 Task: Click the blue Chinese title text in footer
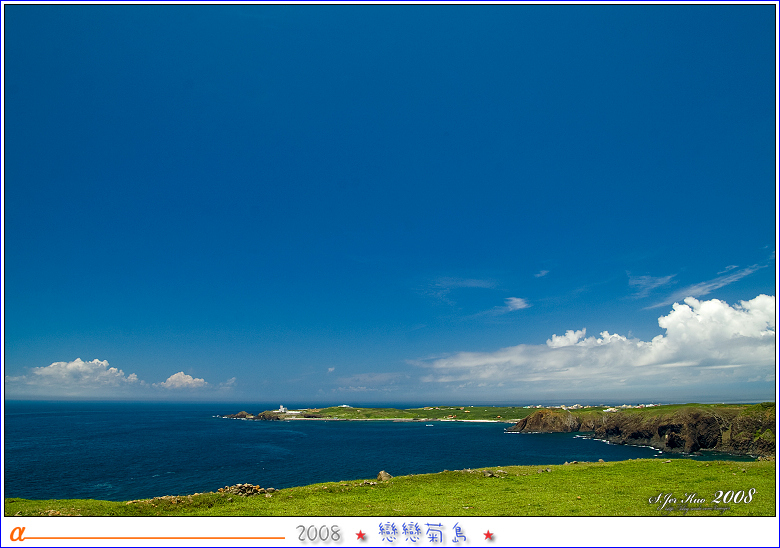[x=424, y=533]
